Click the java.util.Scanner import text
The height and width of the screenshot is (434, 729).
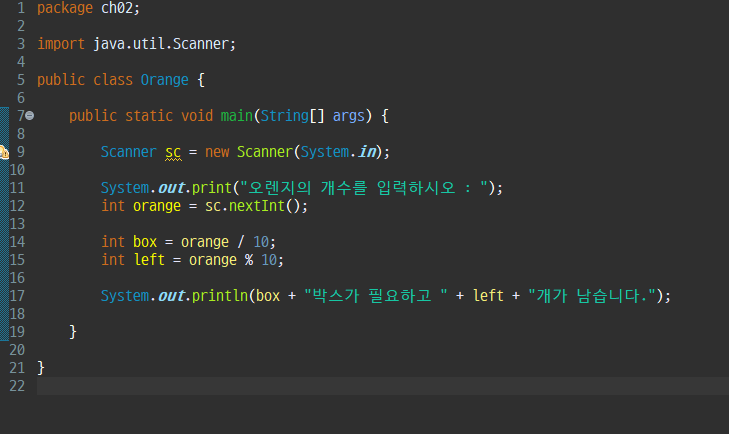pyautogui.click(x=161, y=44)
